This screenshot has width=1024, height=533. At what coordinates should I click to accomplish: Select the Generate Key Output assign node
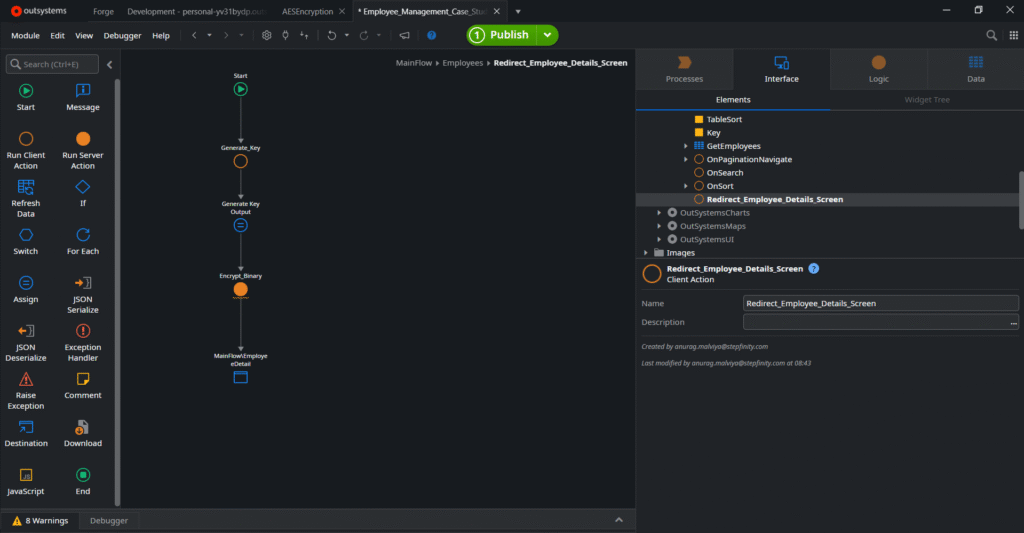point(240,225)
